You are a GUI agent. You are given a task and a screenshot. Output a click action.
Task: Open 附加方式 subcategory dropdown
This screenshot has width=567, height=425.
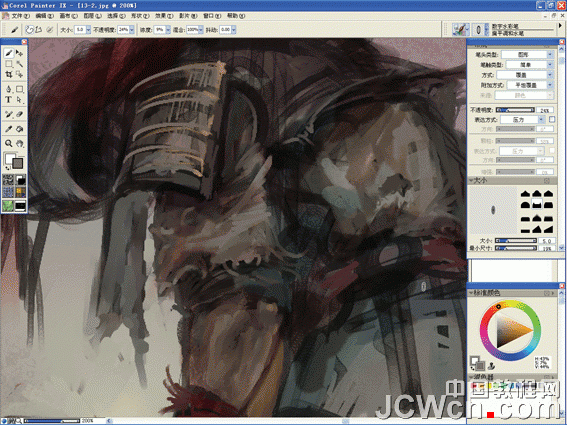(x=530, y=85)
